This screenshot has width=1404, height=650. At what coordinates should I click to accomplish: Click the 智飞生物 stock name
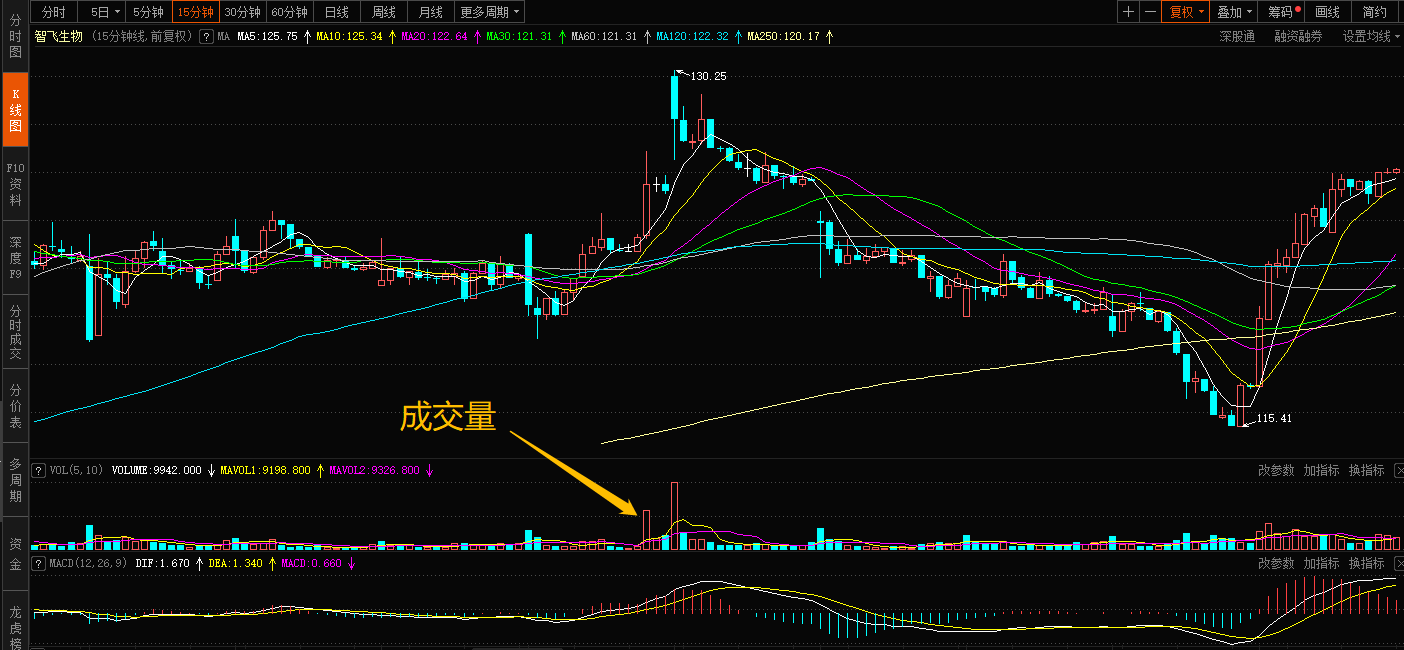point(59,36)
